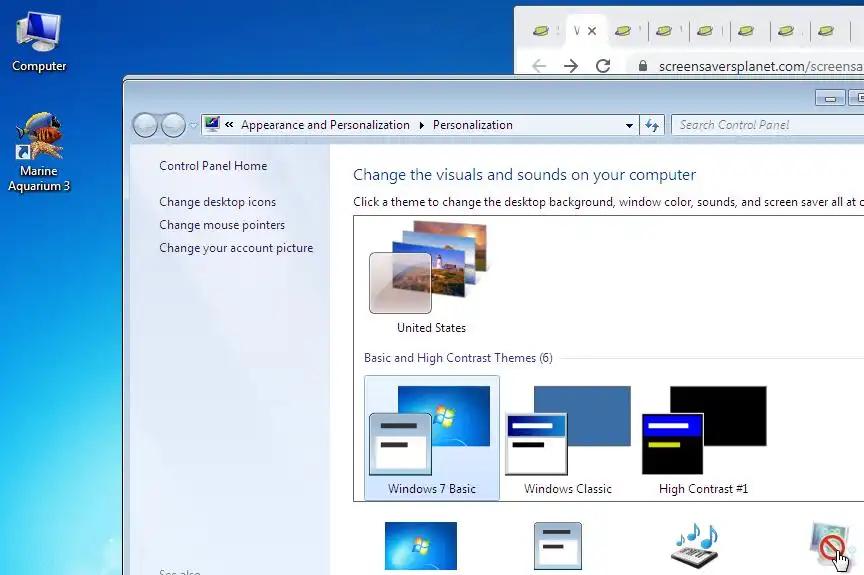The height and width of the screenshot is (575, 864).
Task: Open Change your account picture link
Action: [236, 248]
